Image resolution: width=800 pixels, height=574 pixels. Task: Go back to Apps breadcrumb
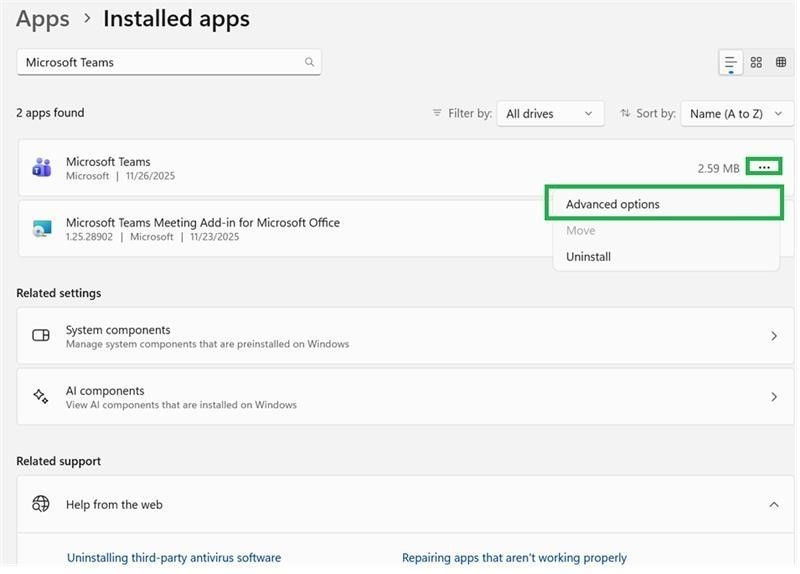pyautogui.click(x=43, y=19)
